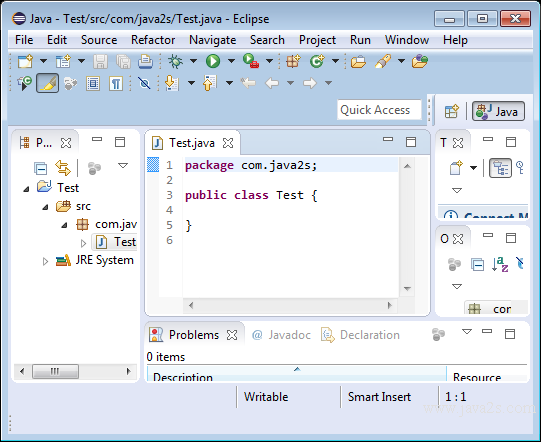Click the Print icon

click(145, 62)
